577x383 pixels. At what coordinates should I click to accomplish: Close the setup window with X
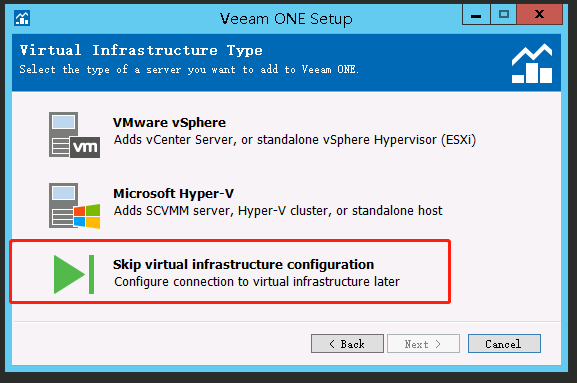tap(539, 15)
